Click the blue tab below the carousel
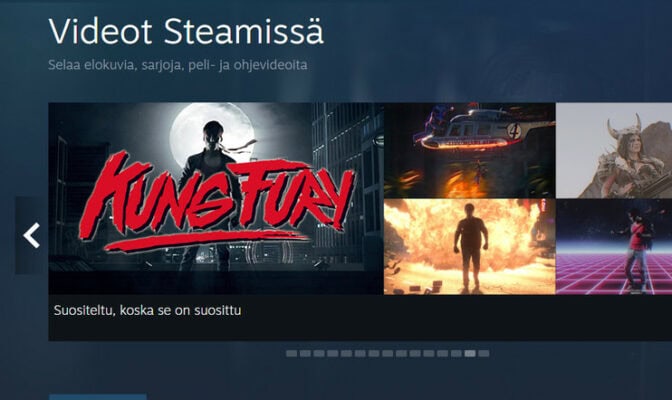 click(98, 397)
